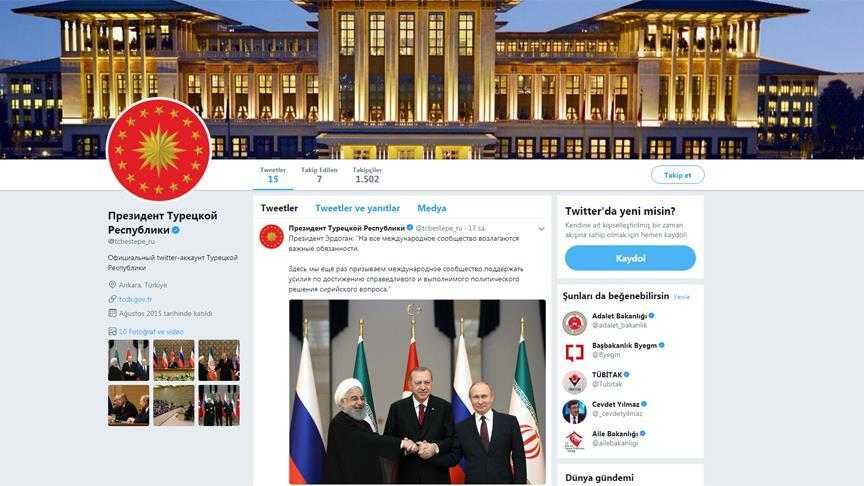Viewport: 864px width, 486px height.
Task: Open the three leaders handshake photo
Action: pyautogui.click(x=417, y=392)
